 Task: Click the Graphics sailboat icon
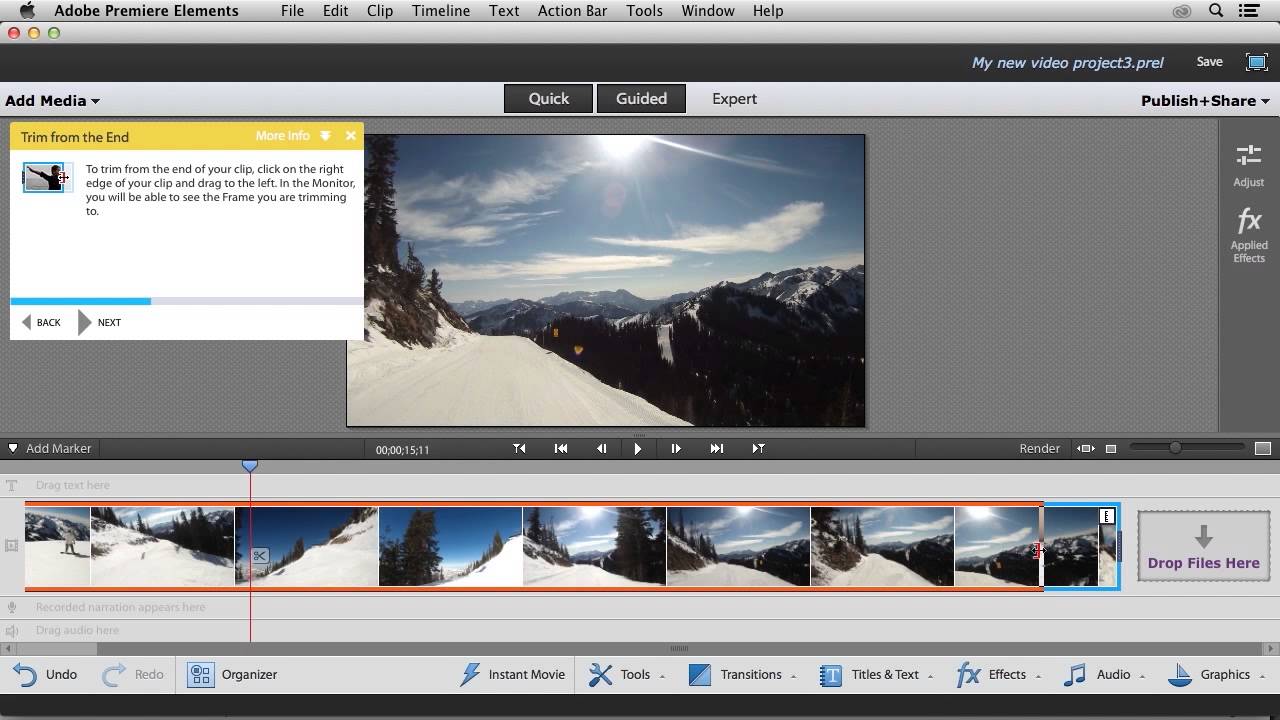point(1181,675)
